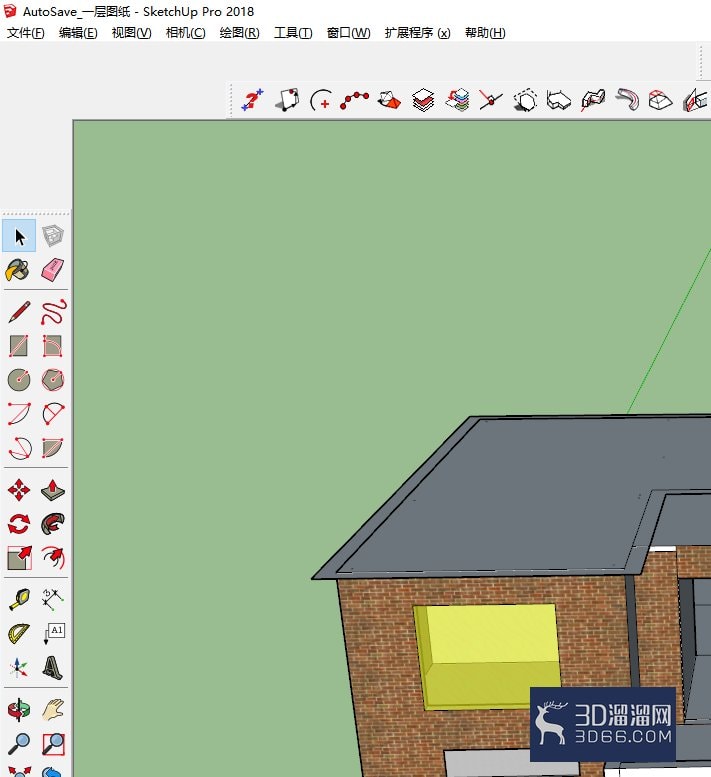The height and width of the screenshot is (777, 711).
Task: Select the Line pencil tool
Action: pos(19,312)
